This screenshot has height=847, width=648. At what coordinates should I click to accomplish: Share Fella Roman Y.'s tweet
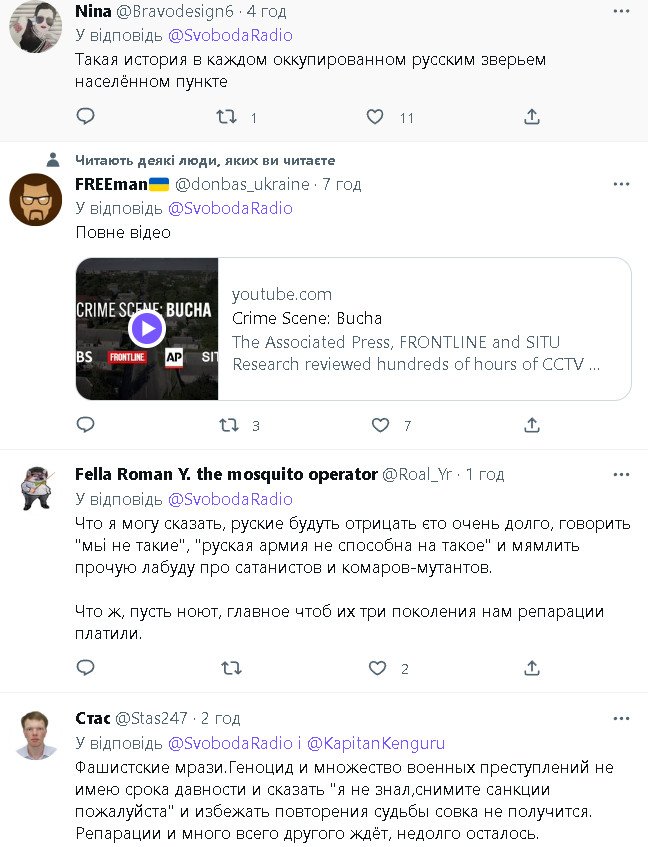click(532, 668)
